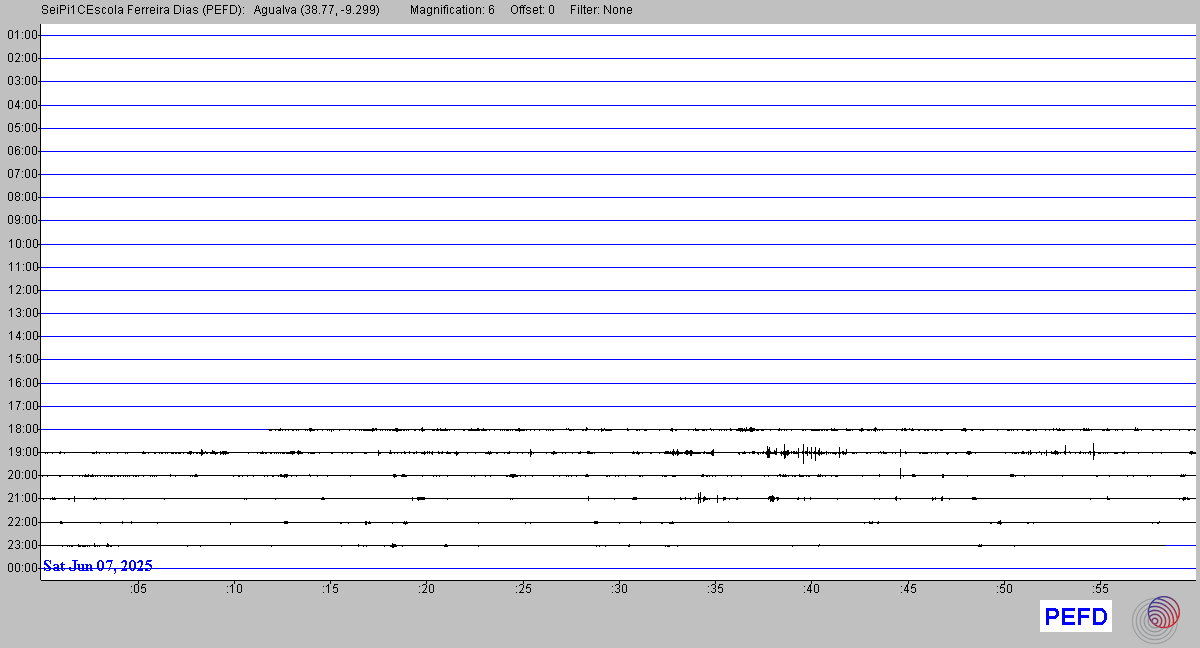This screenshot has height=648, width=1200.
Task: Click the concentric-circles seismic logo icon
Action: click(x=1156, y=618)
